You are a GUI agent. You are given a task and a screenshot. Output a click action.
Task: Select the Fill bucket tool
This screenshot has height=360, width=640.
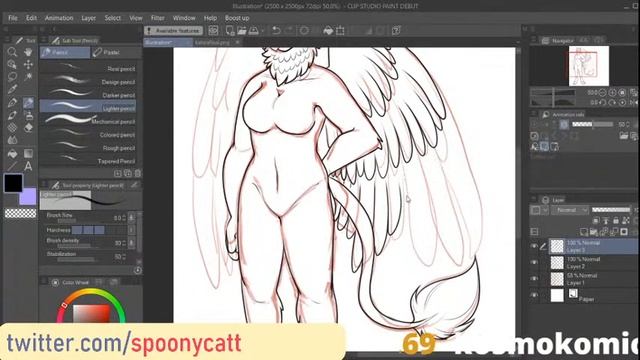(x=12, y=153)
